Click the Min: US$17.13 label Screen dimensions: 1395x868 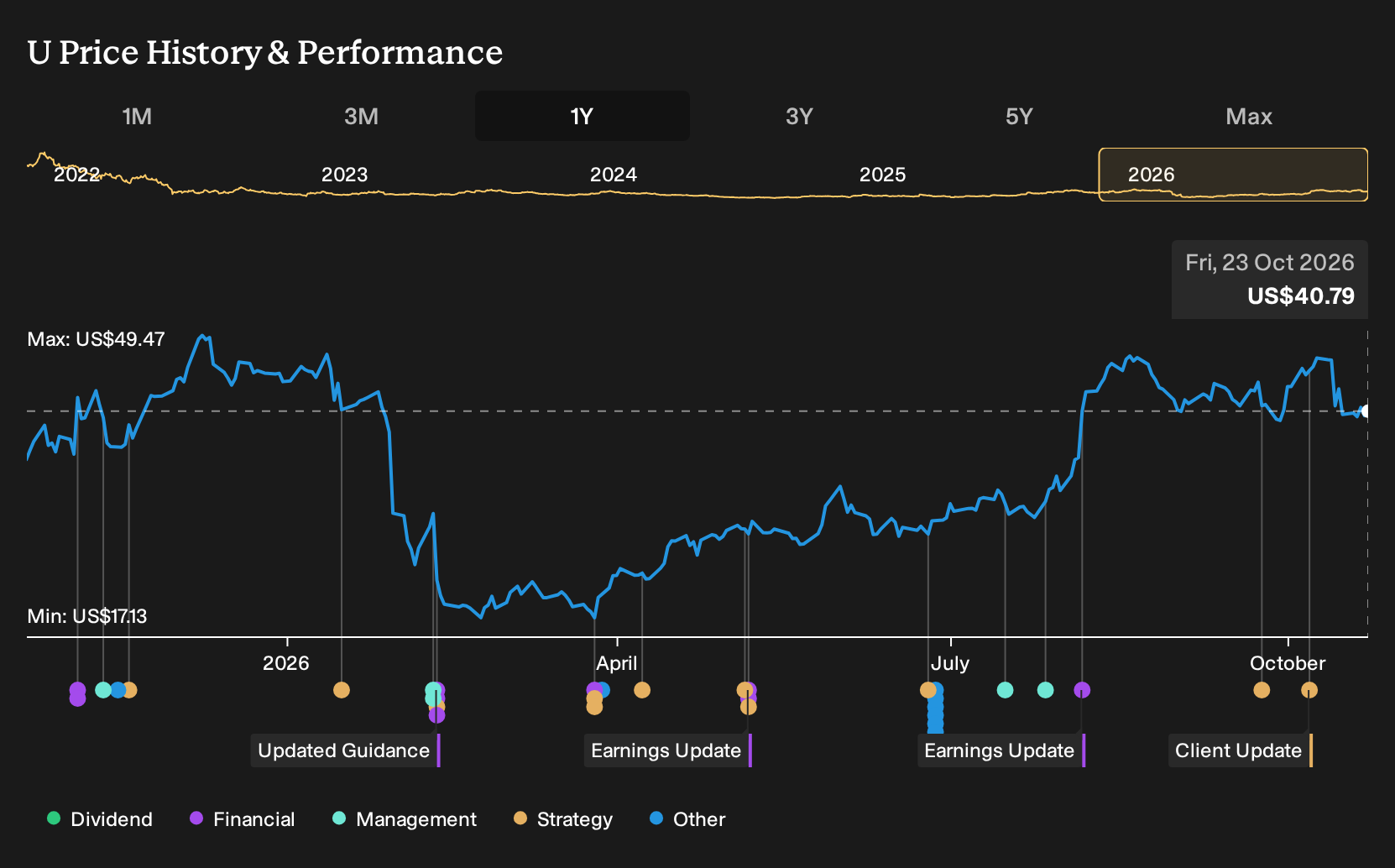(87, 616)
